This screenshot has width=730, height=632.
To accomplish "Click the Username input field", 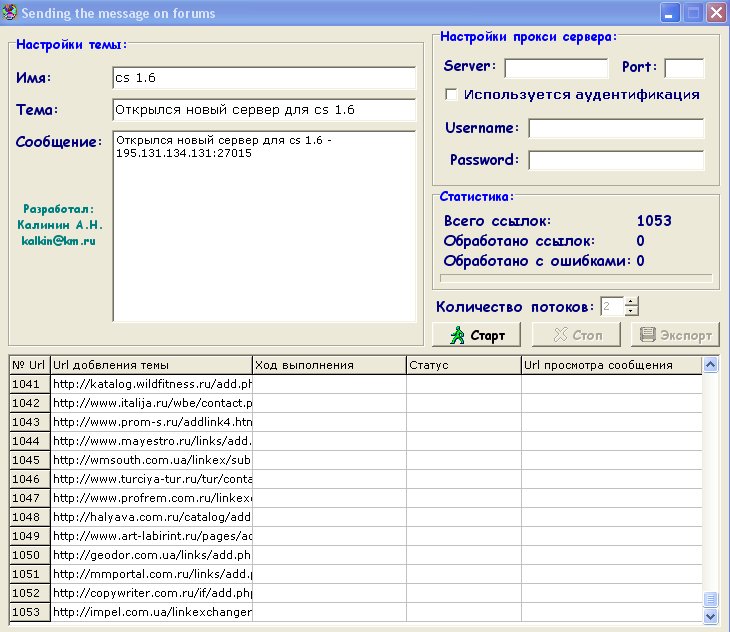I will (616, 128).
